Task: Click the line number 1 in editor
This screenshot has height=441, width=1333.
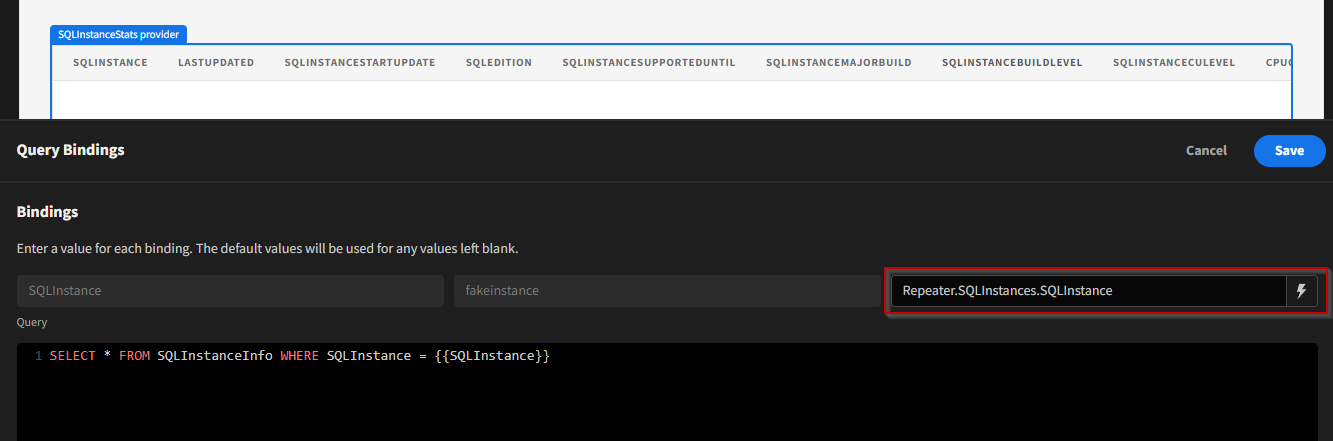Action: [x=38, y=356]
